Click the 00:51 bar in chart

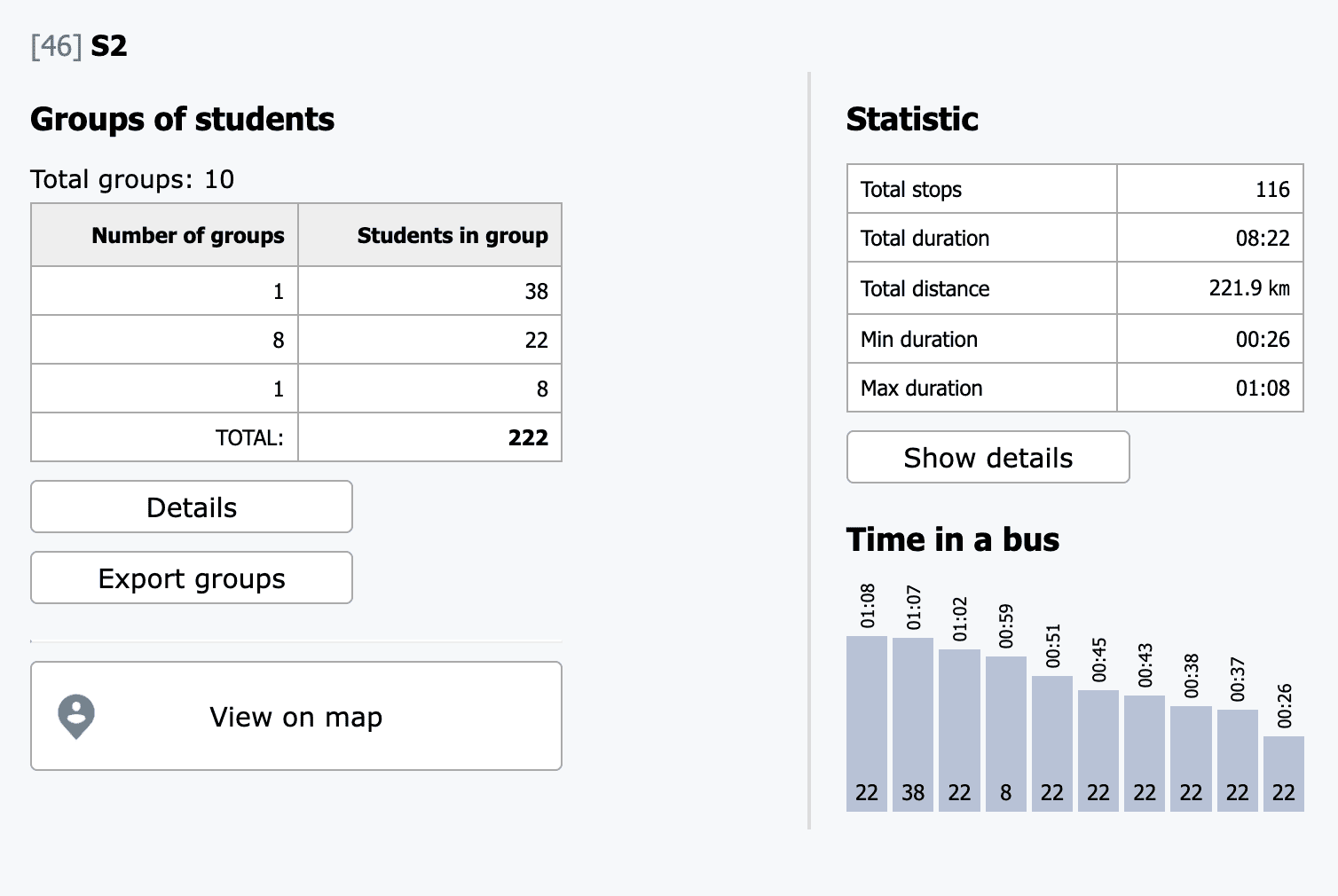[x=1052, y=743]
